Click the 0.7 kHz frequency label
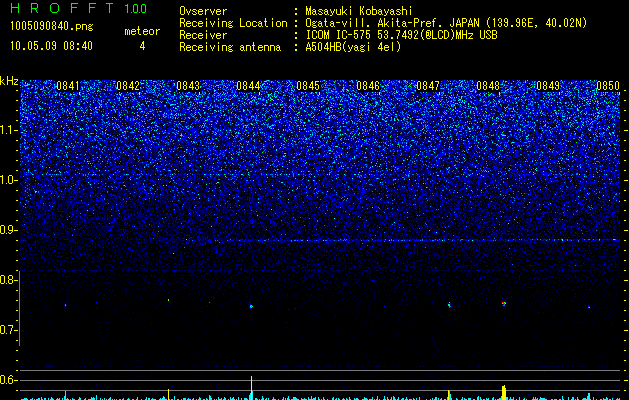629x400 pixels. coord(8,330)
